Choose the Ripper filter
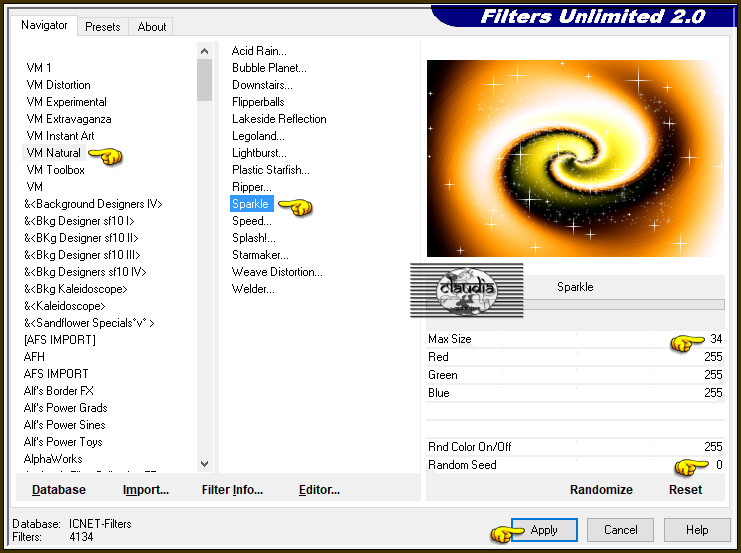The image size is (741, 553). tap(251, 187)
